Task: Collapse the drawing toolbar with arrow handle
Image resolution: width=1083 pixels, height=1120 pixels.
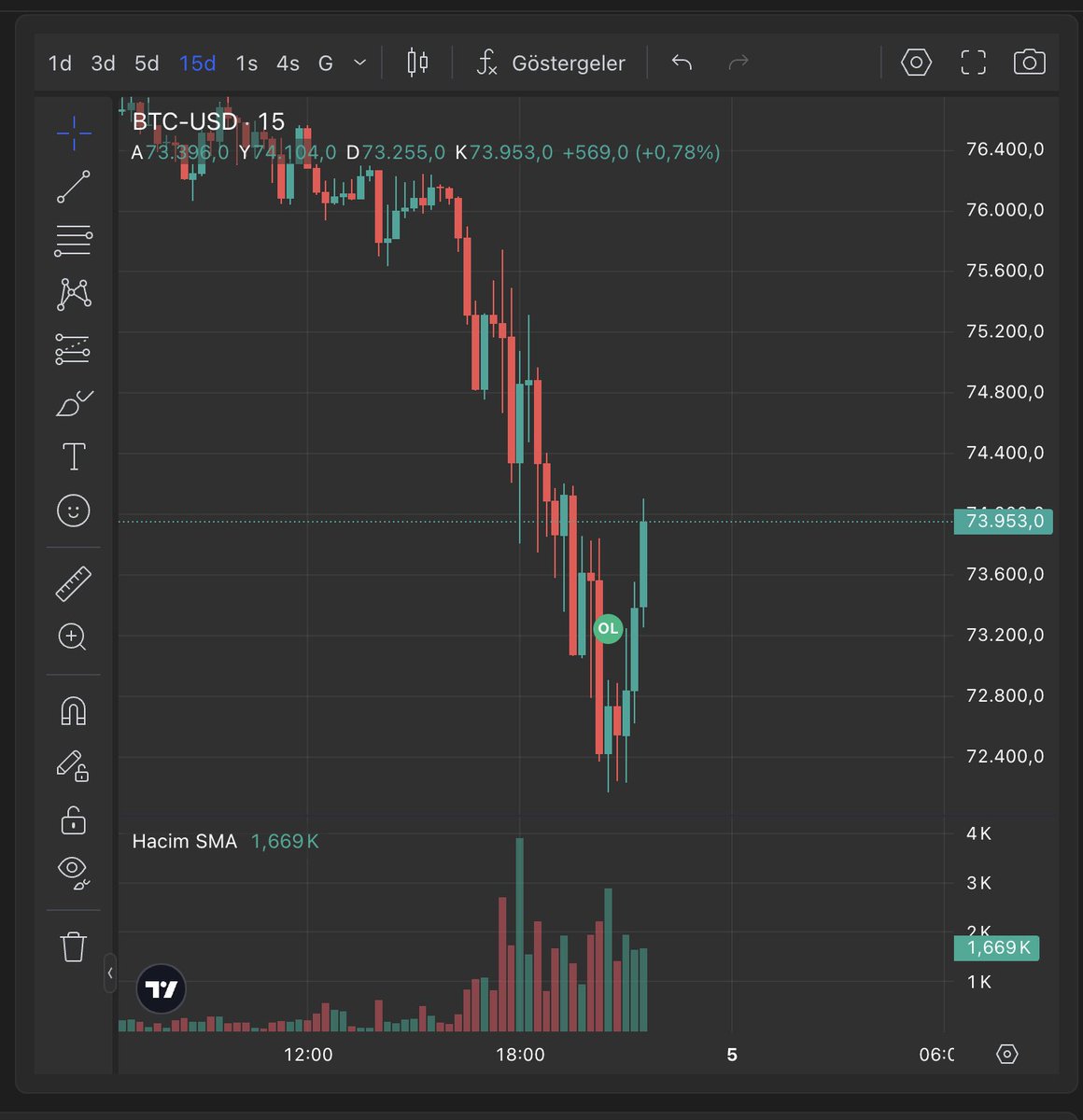Action: coord(110,973)
